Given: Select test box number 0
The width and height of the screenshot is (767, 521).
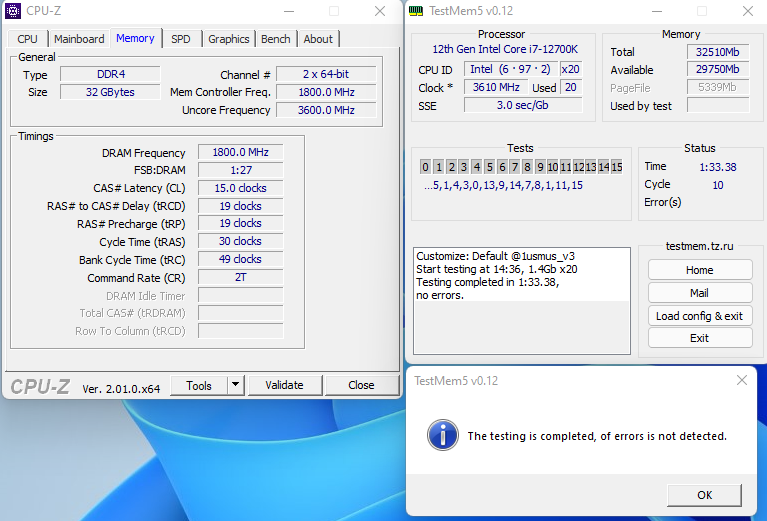Looking at the screenshot, I should click(x=425, y=167).
